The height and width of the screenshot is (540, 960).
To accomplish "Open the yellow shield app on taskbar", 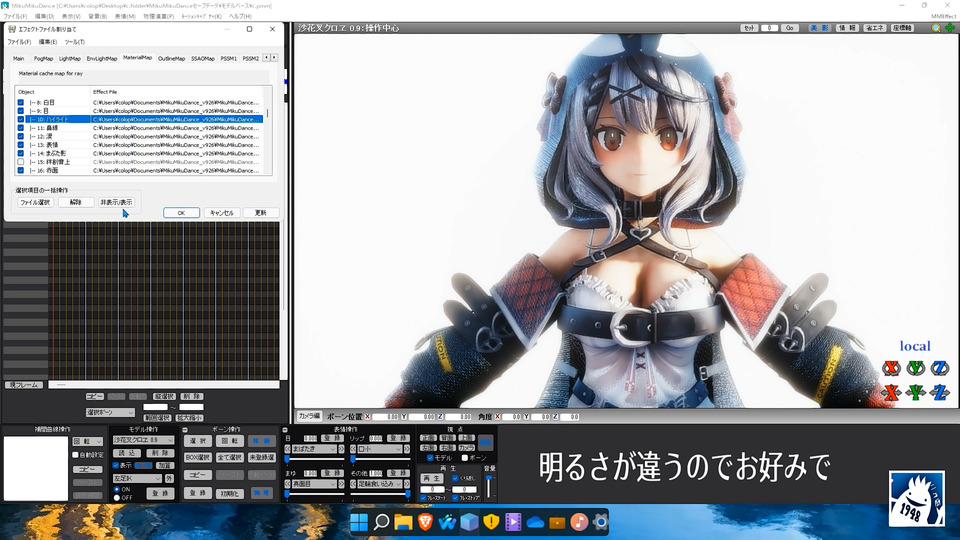I will (491, 522).
